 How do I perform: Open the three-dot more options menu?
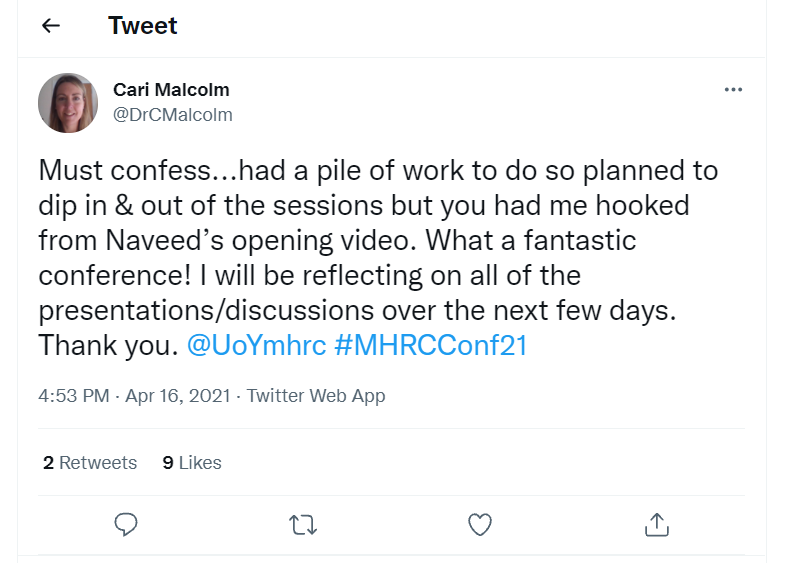point(733,90)
